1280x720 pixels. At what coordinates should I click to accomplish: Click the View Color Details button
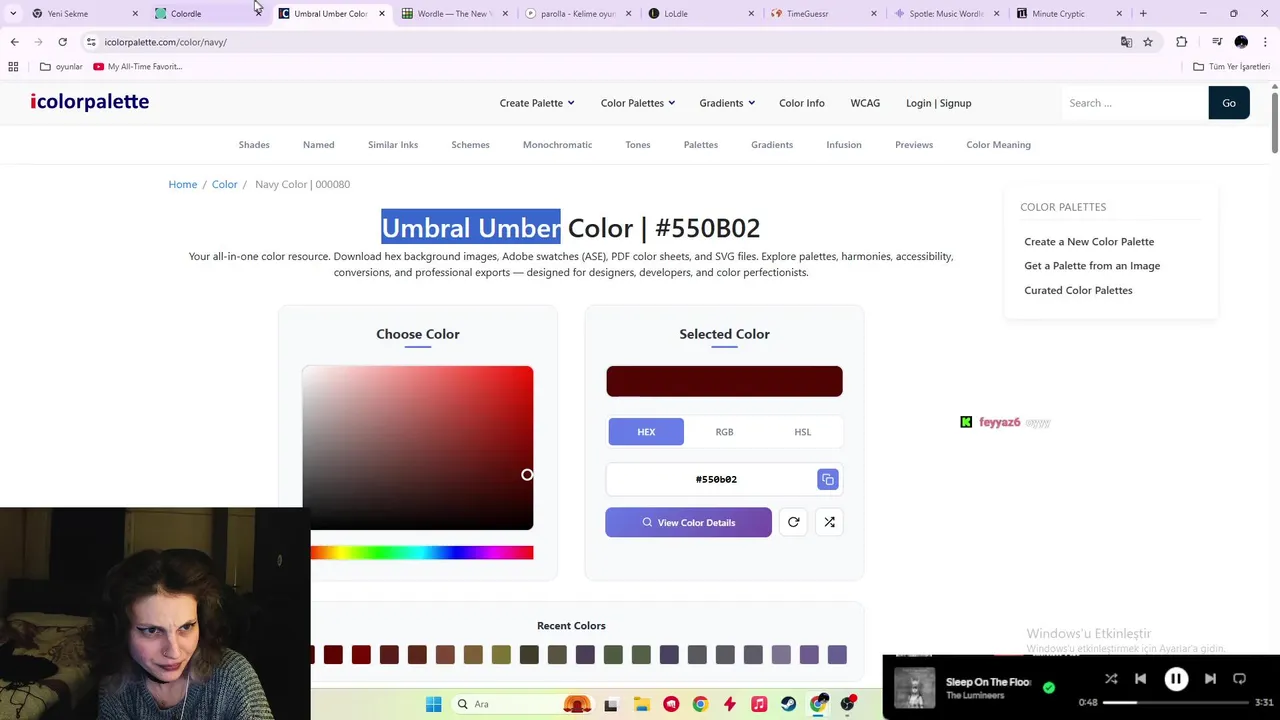[x=688, y=522]
